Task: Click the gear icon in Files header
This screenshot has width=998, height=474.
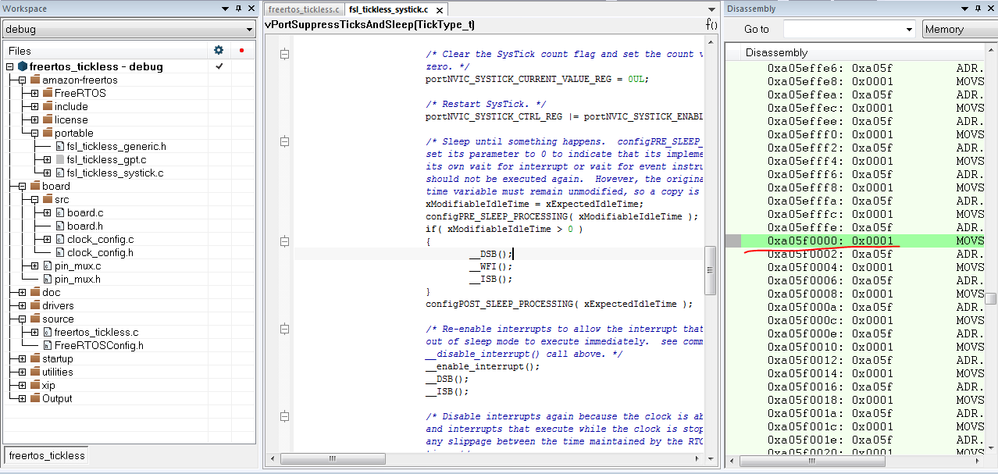Action: [x=218, y=50]
